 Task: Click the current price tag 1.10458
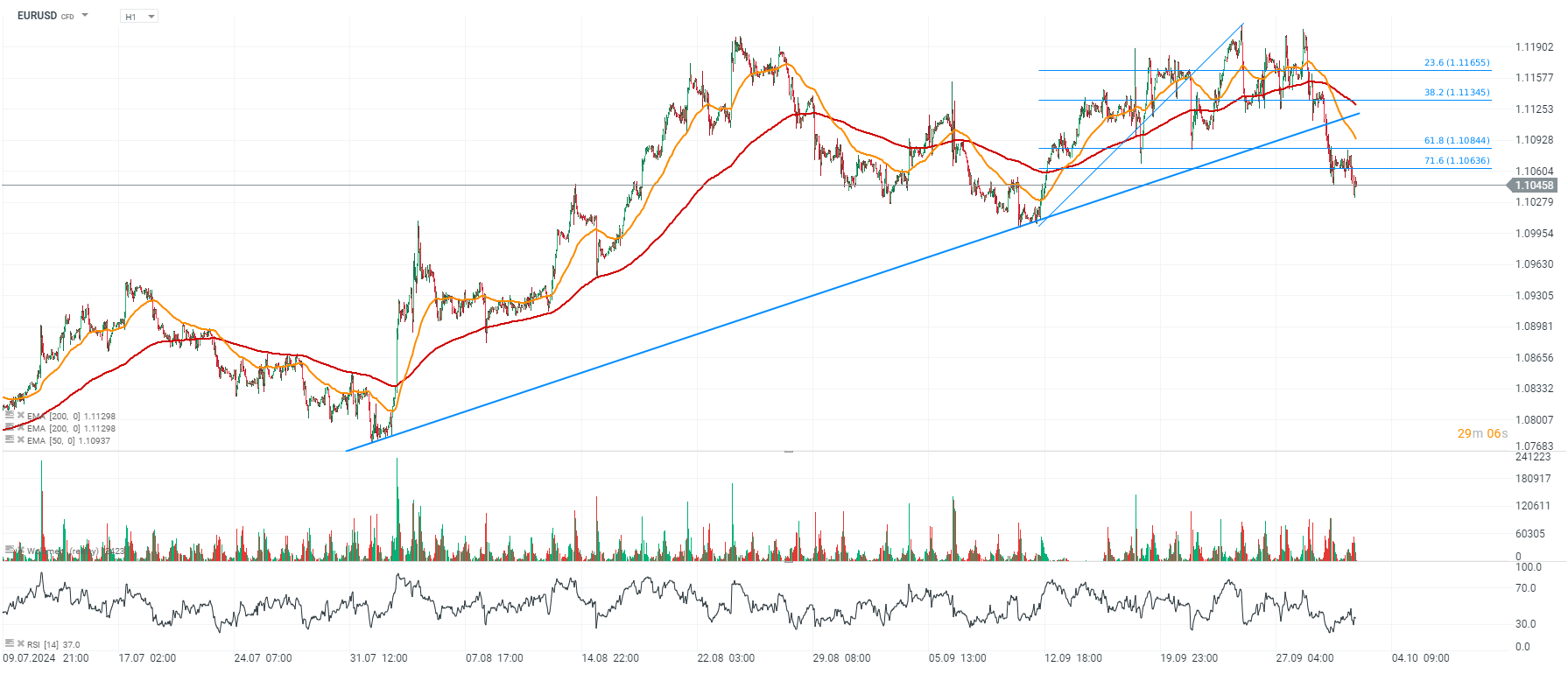[x=1533, y=186]
